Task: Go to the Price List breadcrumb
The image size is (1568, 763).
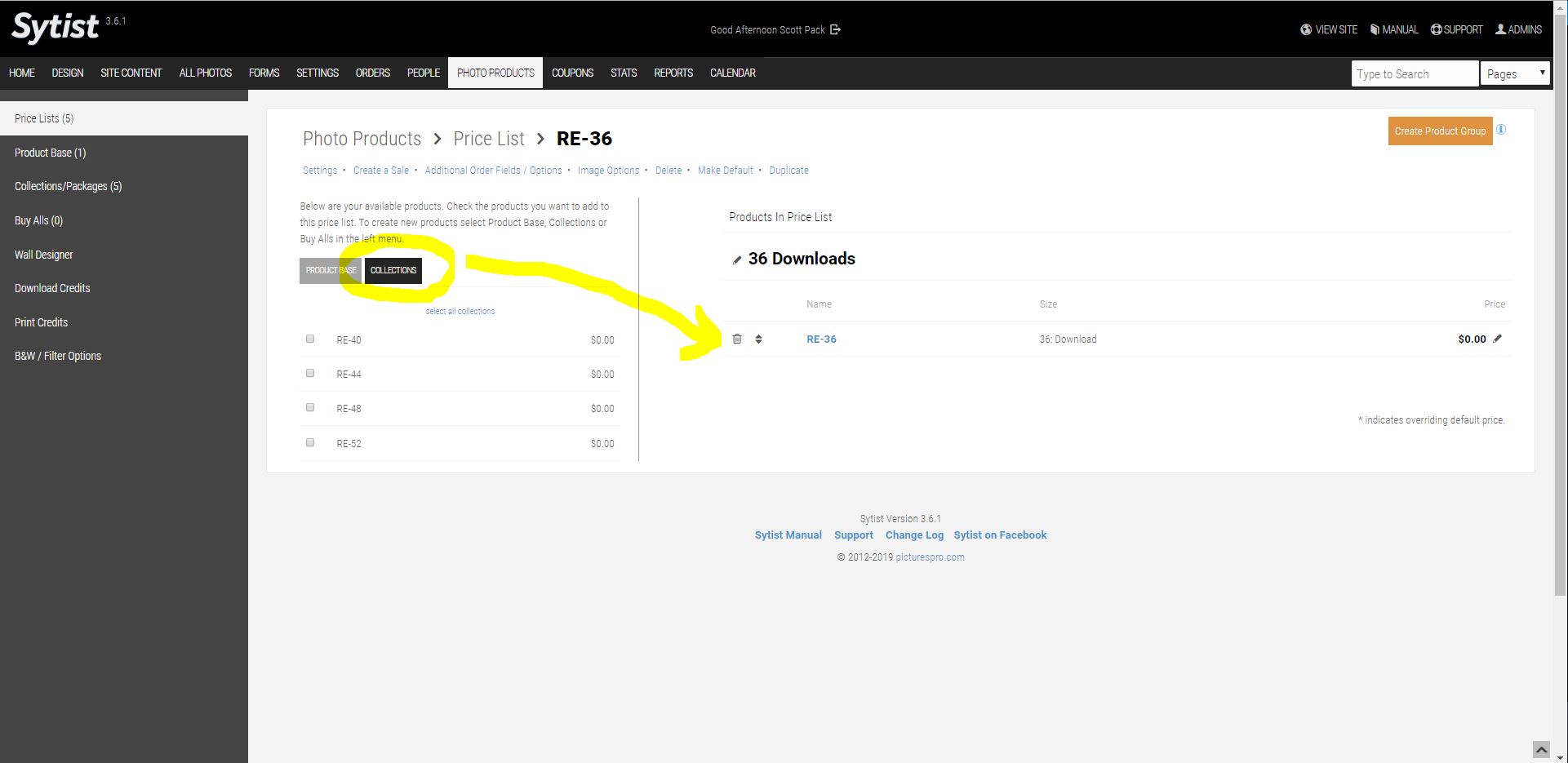Action: [x=489, y=139]
